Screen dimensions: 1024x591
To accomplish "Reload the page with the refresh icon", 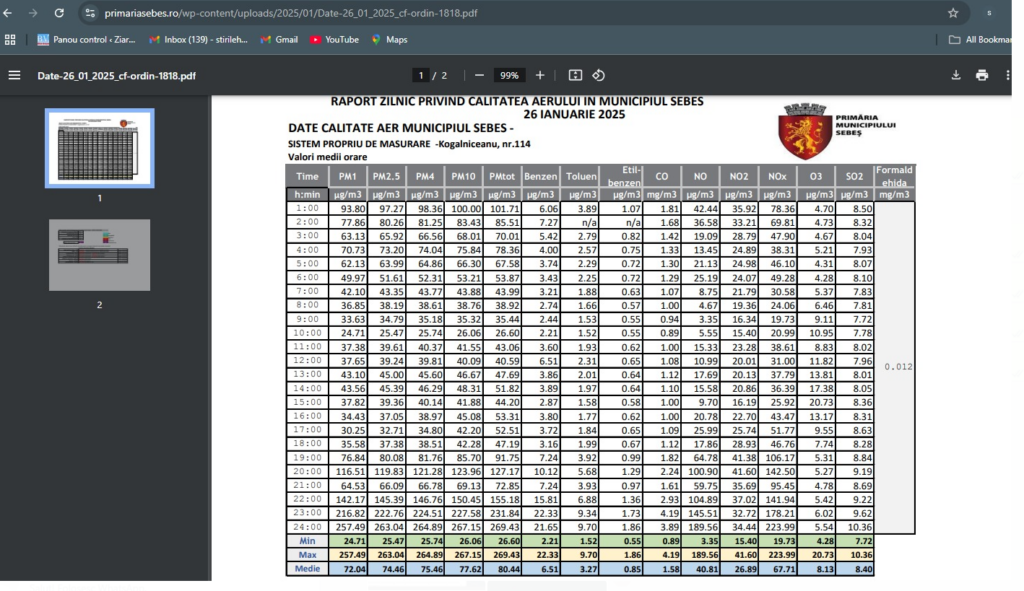I will pyautogui.click(x=59, y=13).
